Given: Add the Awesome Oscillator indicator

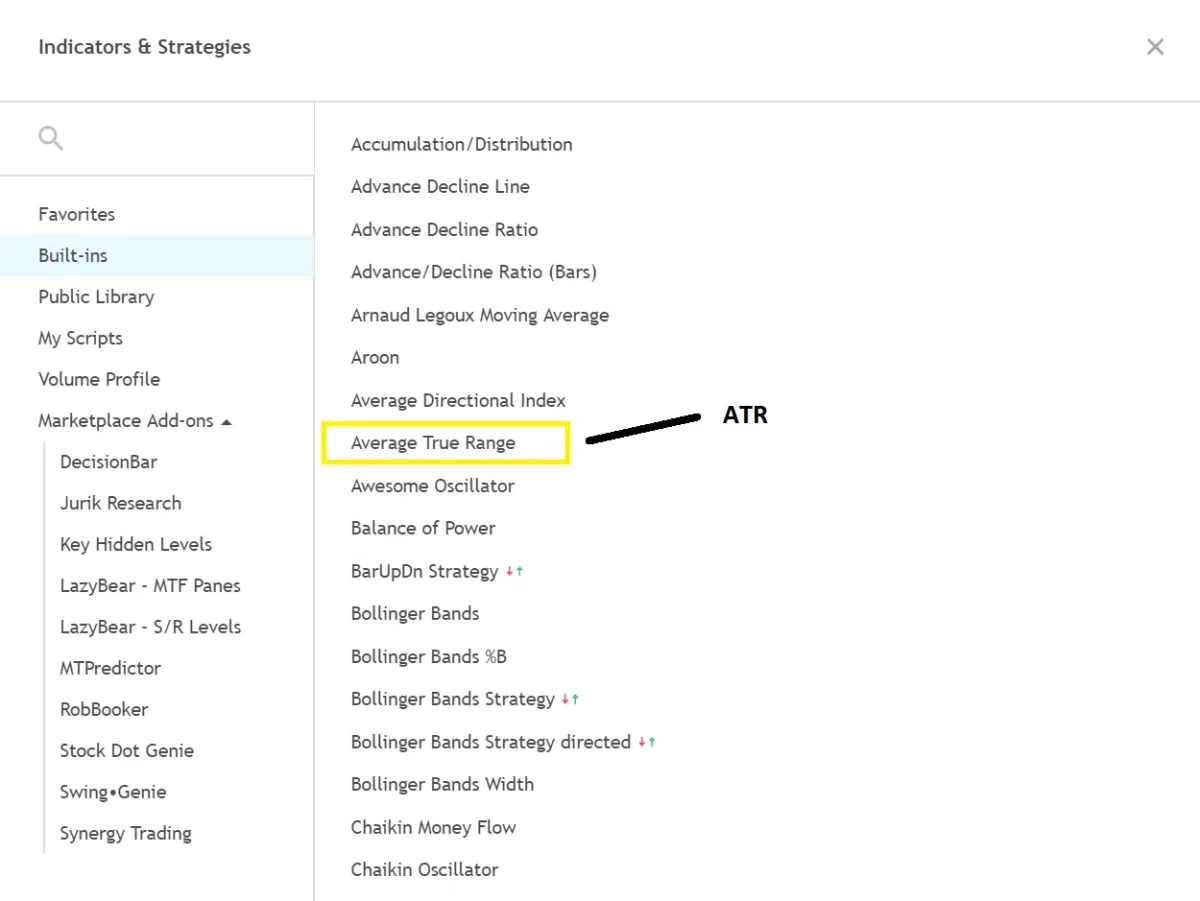Looking at the screenshot, I should coord(432,486).
